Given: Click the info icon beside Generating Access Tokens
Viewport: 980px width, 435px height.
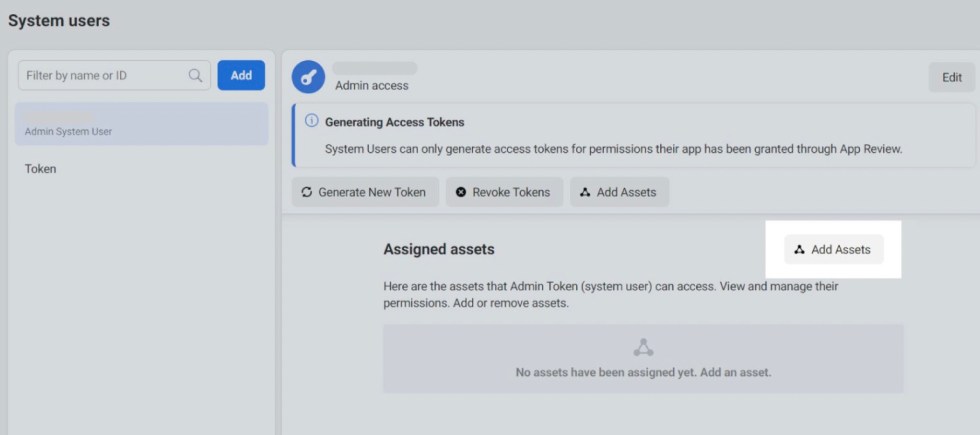Looking at the screenshot, I should pyautogui.click(x=311, y=122).
